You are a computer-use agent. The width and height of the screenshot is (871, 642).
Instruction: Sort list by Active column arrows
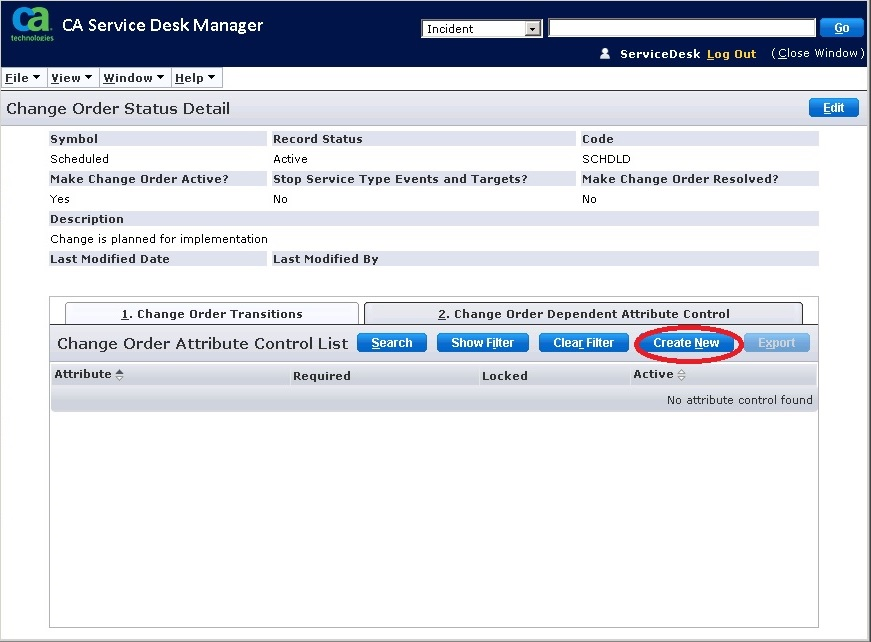tap(682, 375)
